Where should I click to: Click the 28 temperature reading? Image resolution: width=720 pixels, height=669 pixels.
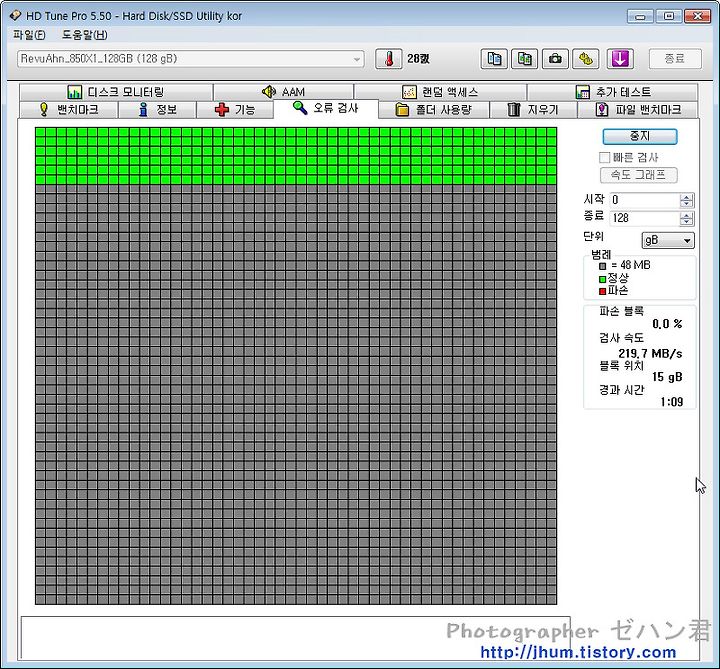418,59
